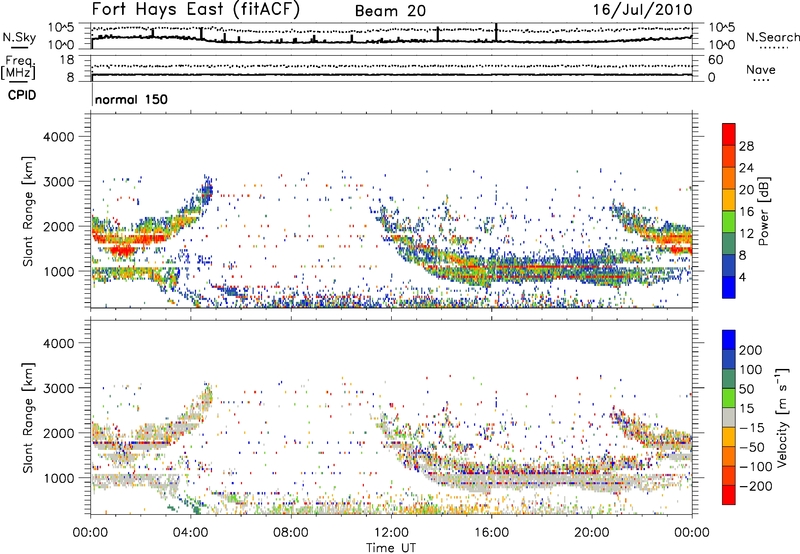Click the 'Time UT' axis title
This screenshot has width=800, height=554.
click(391, 548)
